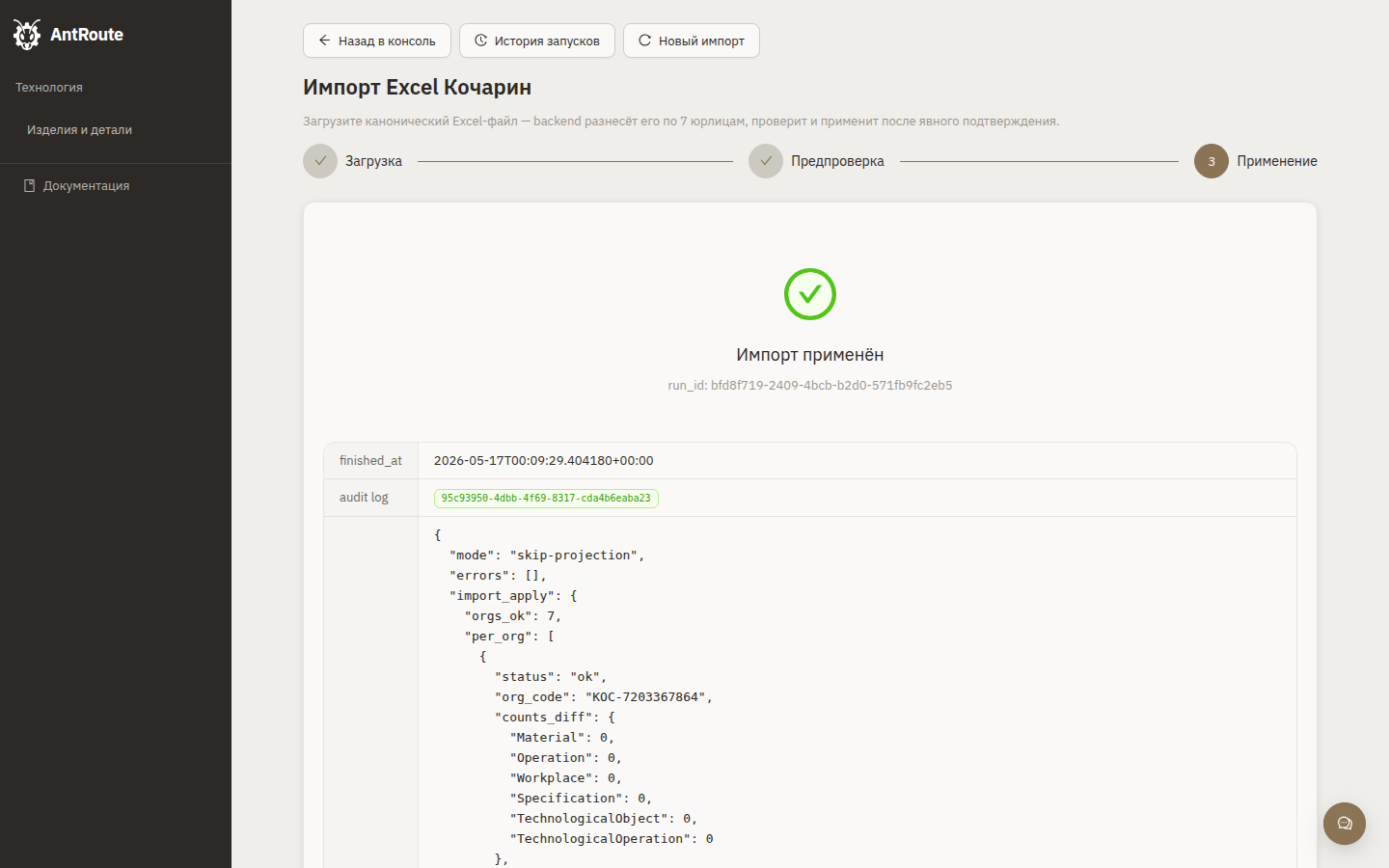Click the back arrow icon
This screenshot has height=868, width=1389.
(x=325, y=41)
